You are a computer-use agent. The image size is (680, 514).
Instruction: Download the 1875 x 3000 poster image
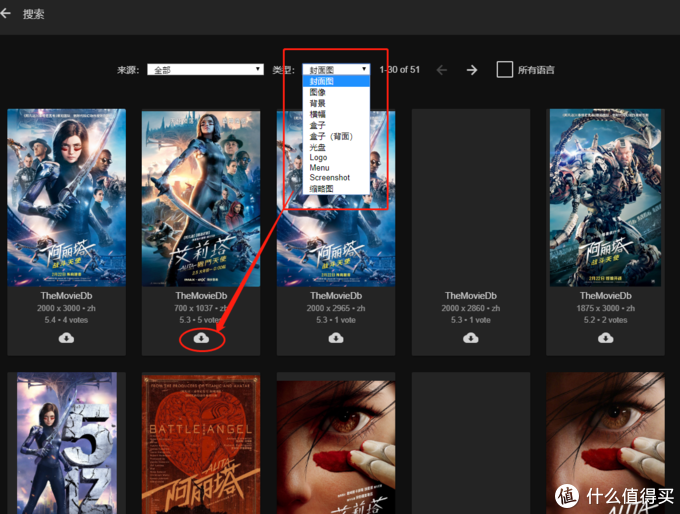pos(606,337)
